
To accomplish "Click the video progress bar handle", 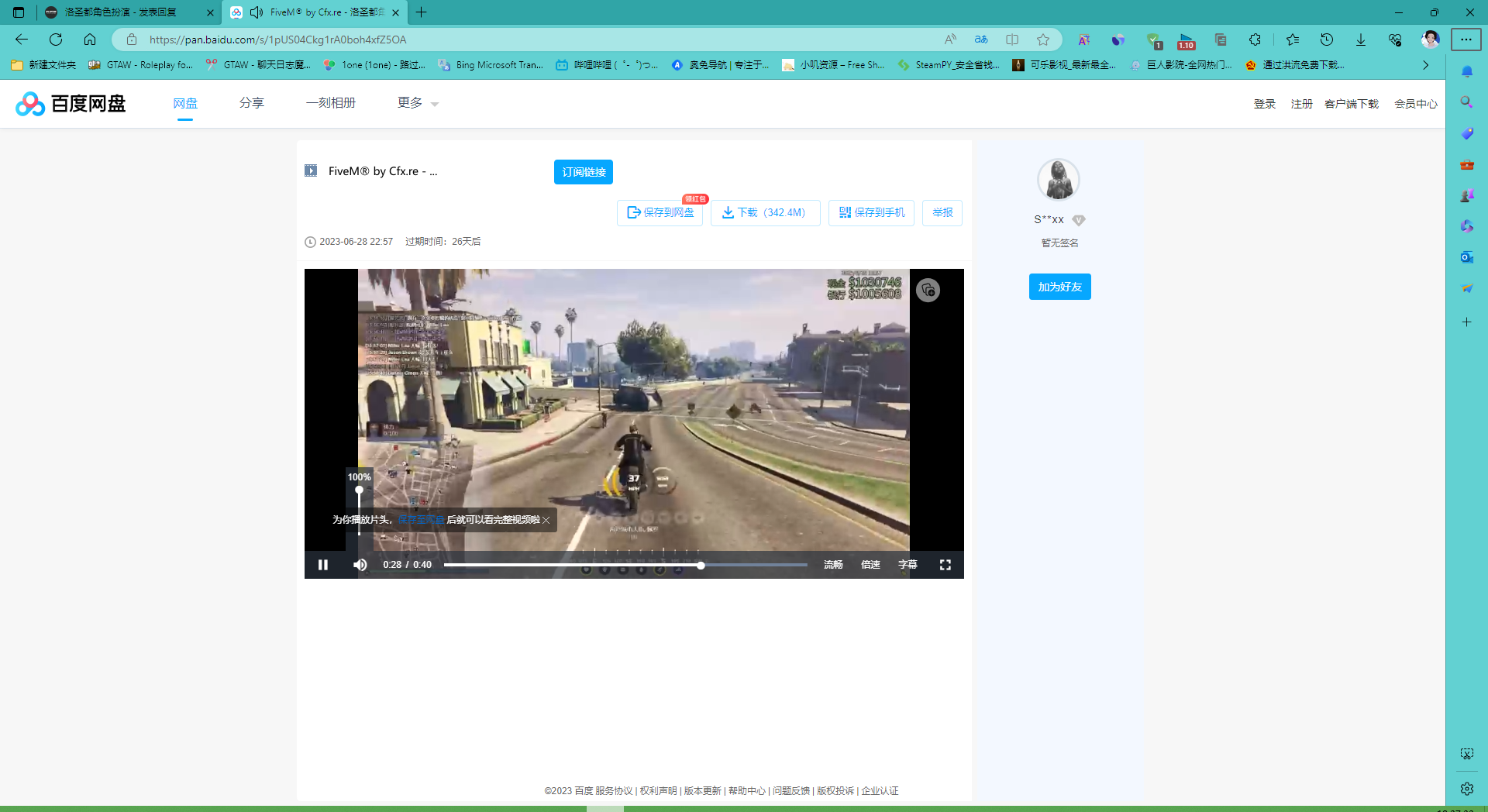I will [x=701, y=565].
